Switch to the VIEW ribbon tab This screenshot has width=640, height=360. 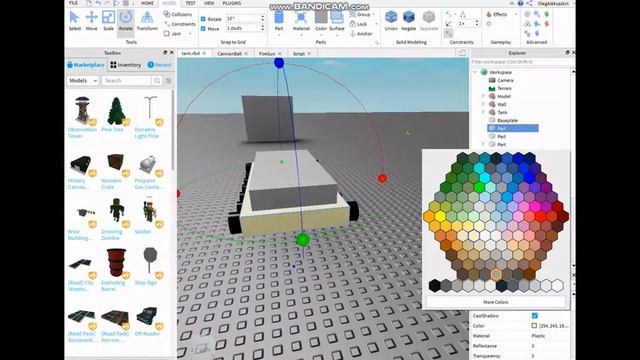pos(209,3)
